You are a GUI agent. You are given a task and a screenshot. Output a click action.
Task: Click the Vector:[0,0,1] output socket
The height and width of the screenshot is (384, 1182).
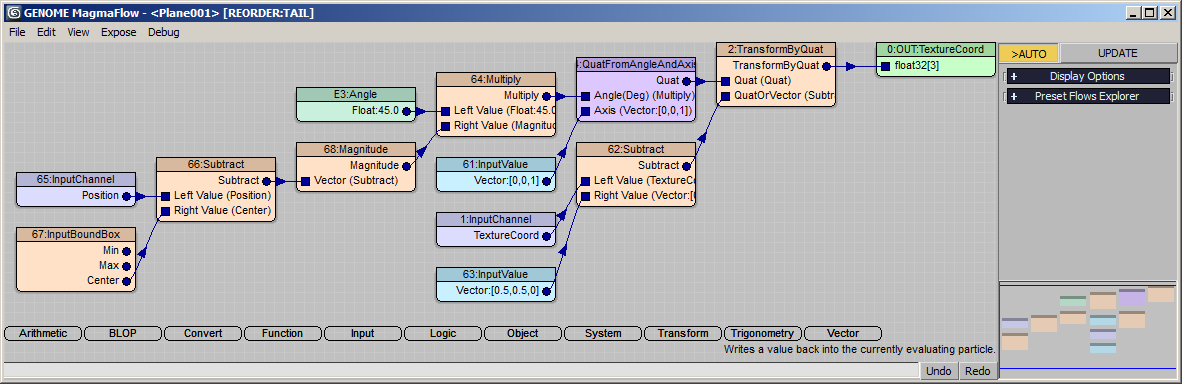pyautogui.click(x=547, y=181)
